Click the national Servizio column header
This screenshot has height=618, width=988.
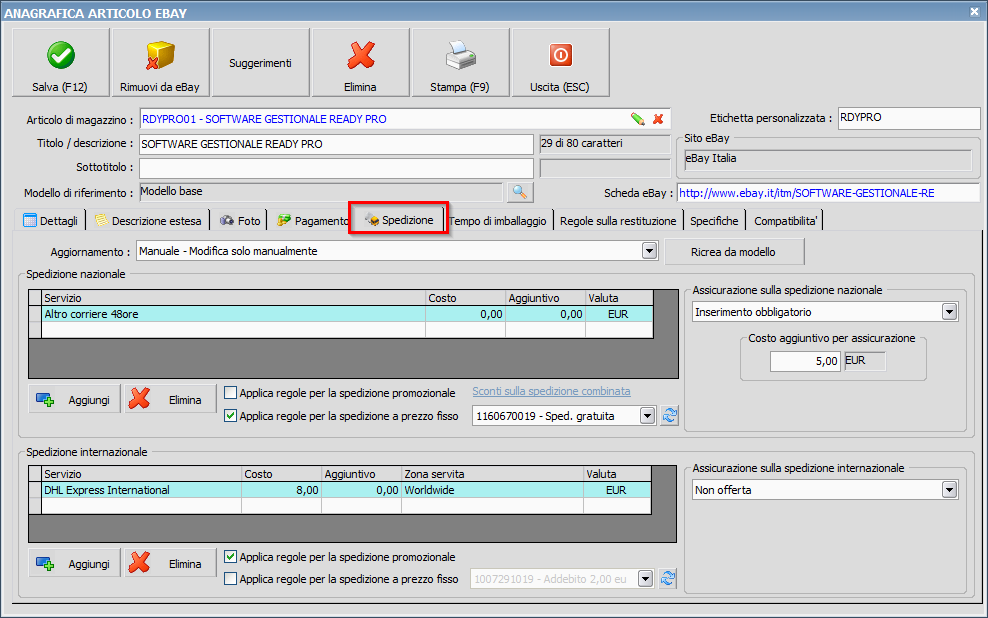point(234,298)
